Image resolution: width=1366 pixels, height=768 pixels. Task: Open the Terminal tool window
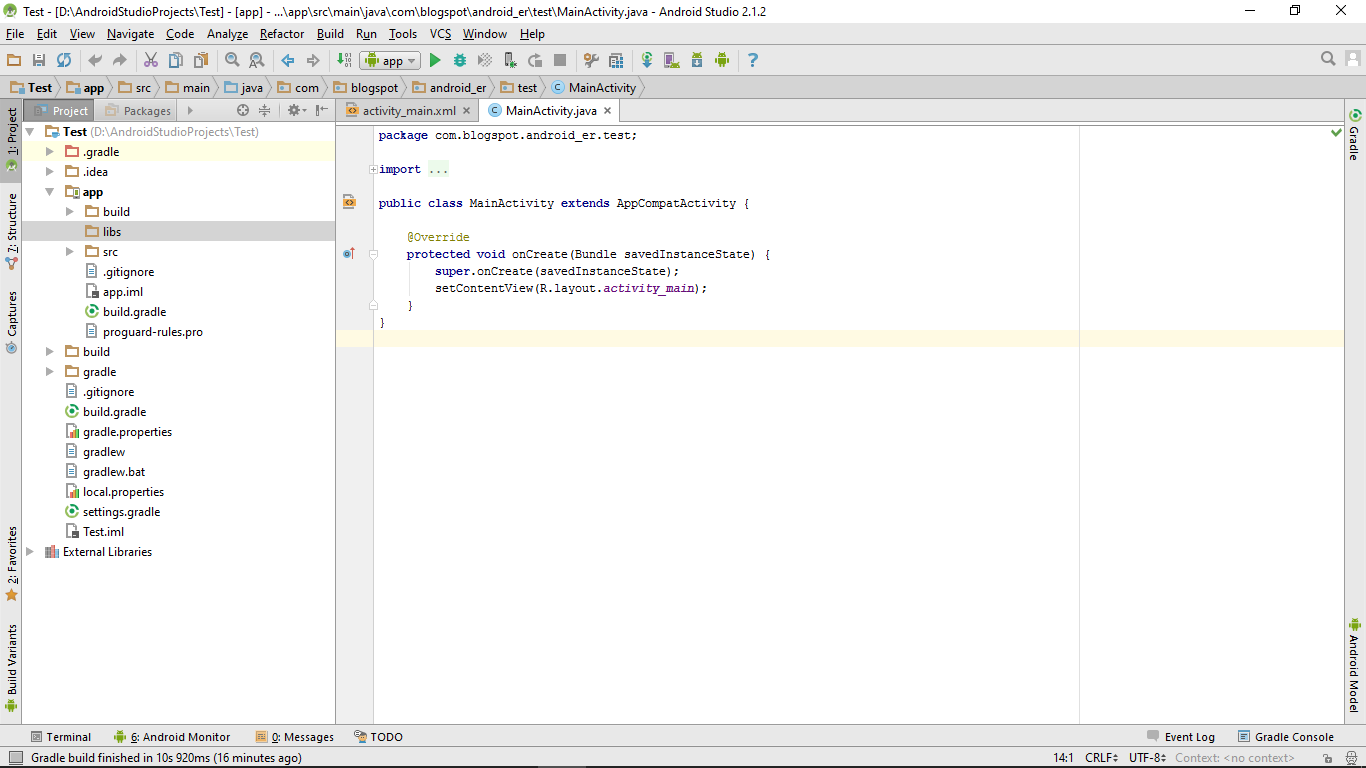coord(60,737)
